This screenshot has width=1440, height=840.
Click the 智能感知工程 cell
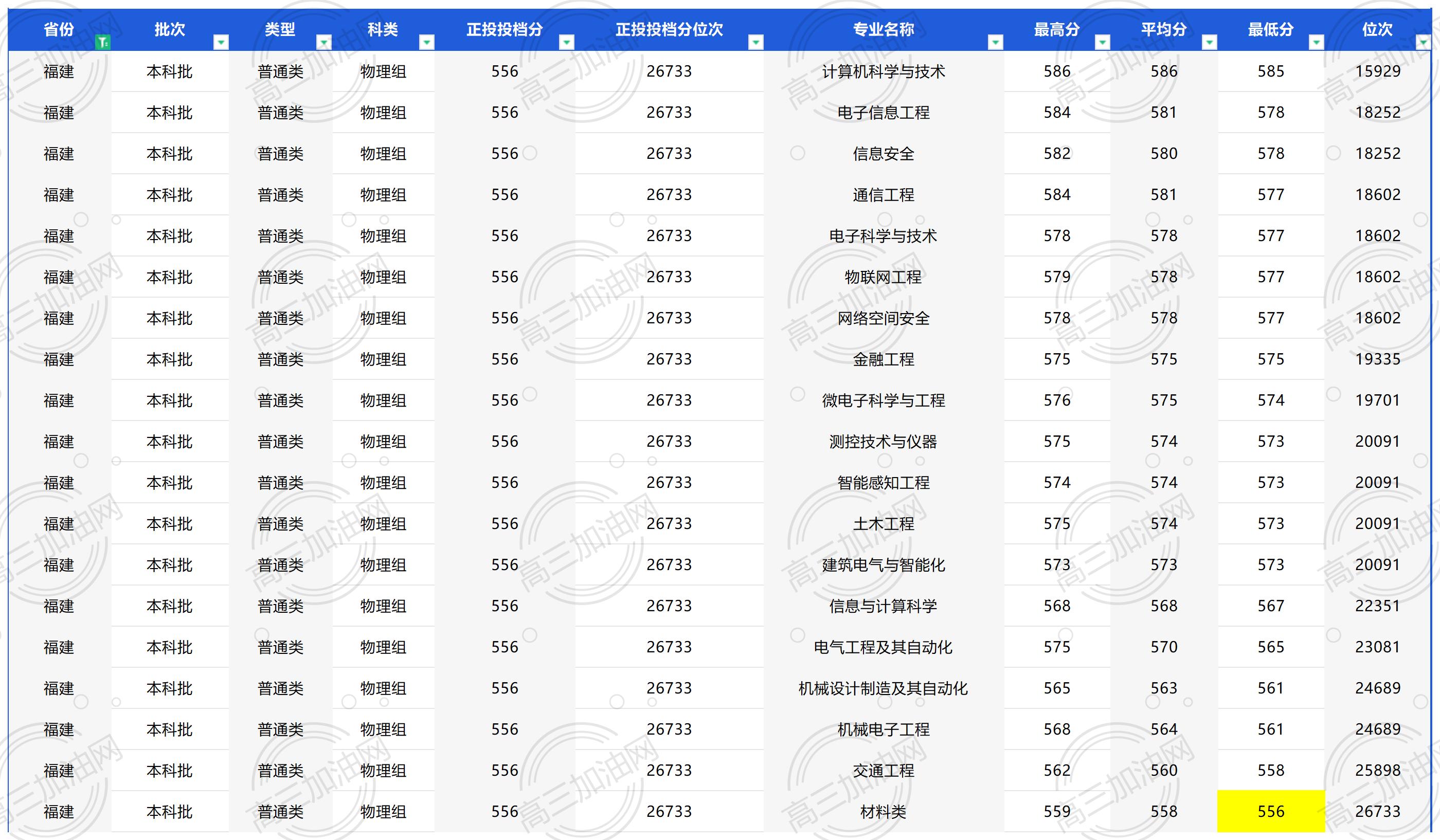pyautogui.click(x=884, y=483)
